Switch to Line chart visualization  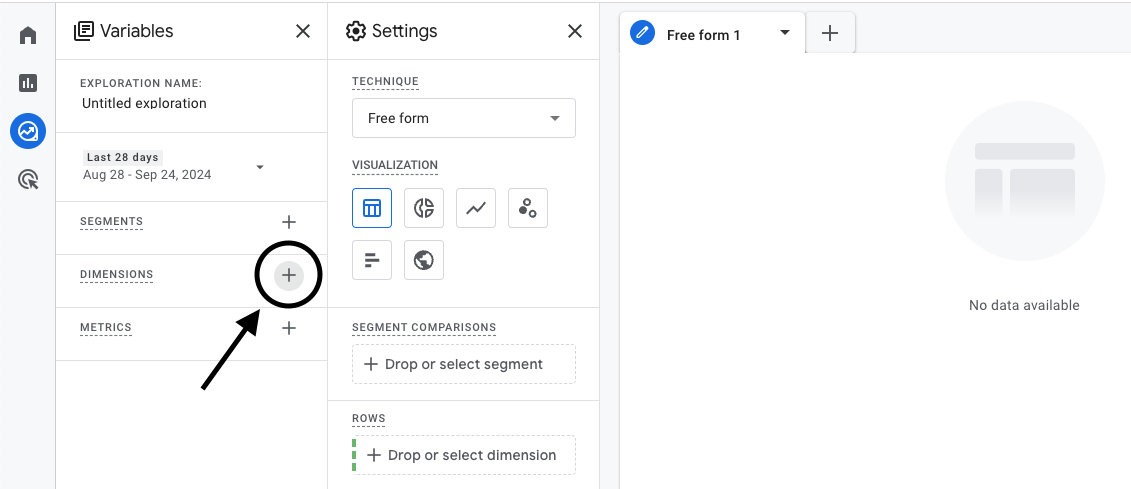(x=476, y=208)
